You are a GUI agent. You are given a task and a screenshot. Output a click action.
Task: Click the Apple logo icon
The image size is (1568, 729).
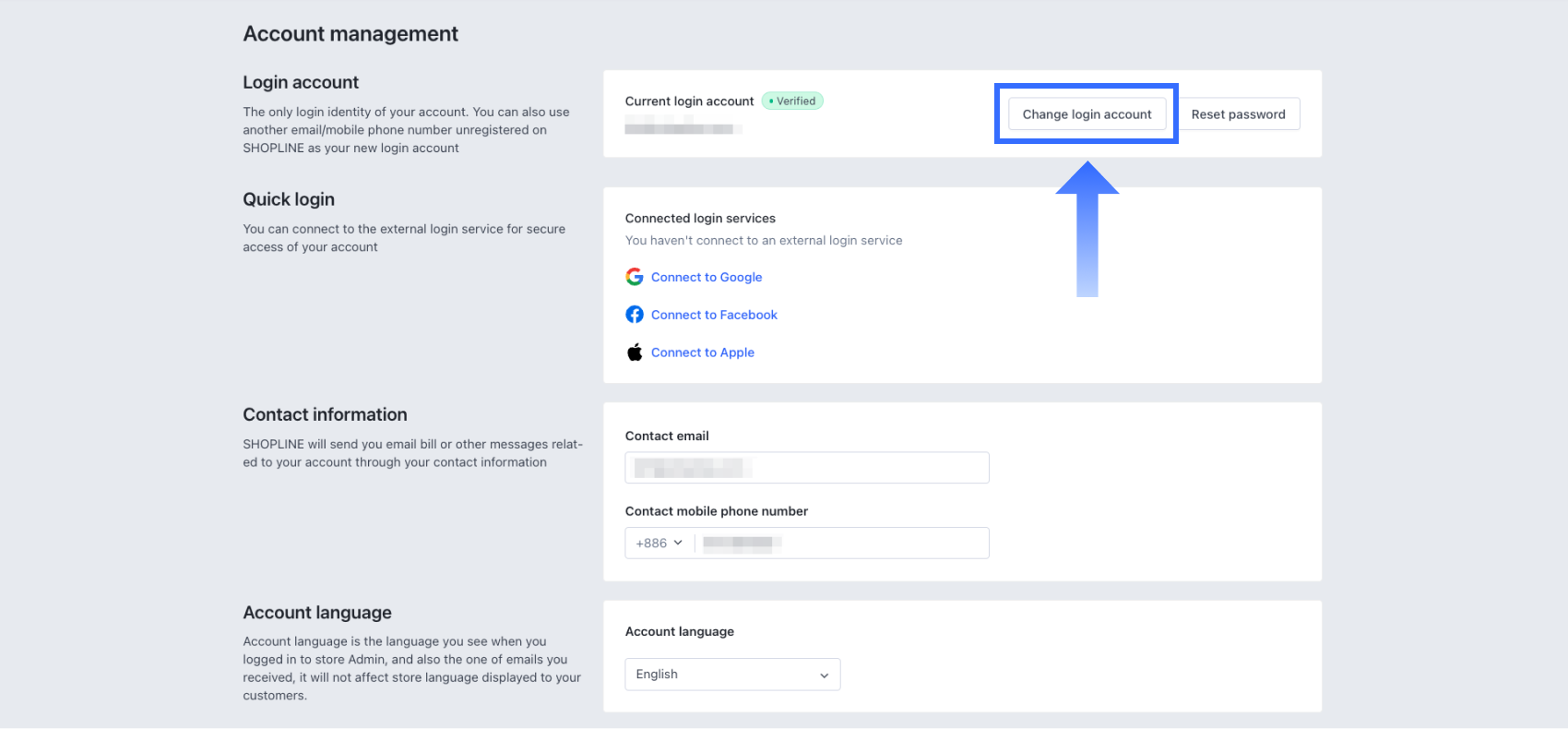tap(635, 353)
